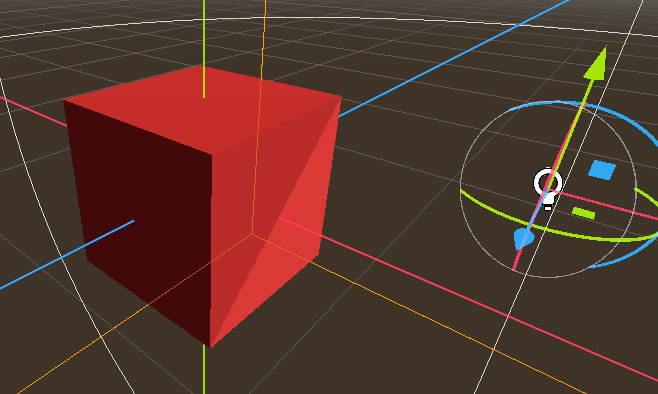Image resolution: width=658 pixels, height=394 pixels.
Task: Select the light bulb icon in the viewport
Action: (548, 188)
